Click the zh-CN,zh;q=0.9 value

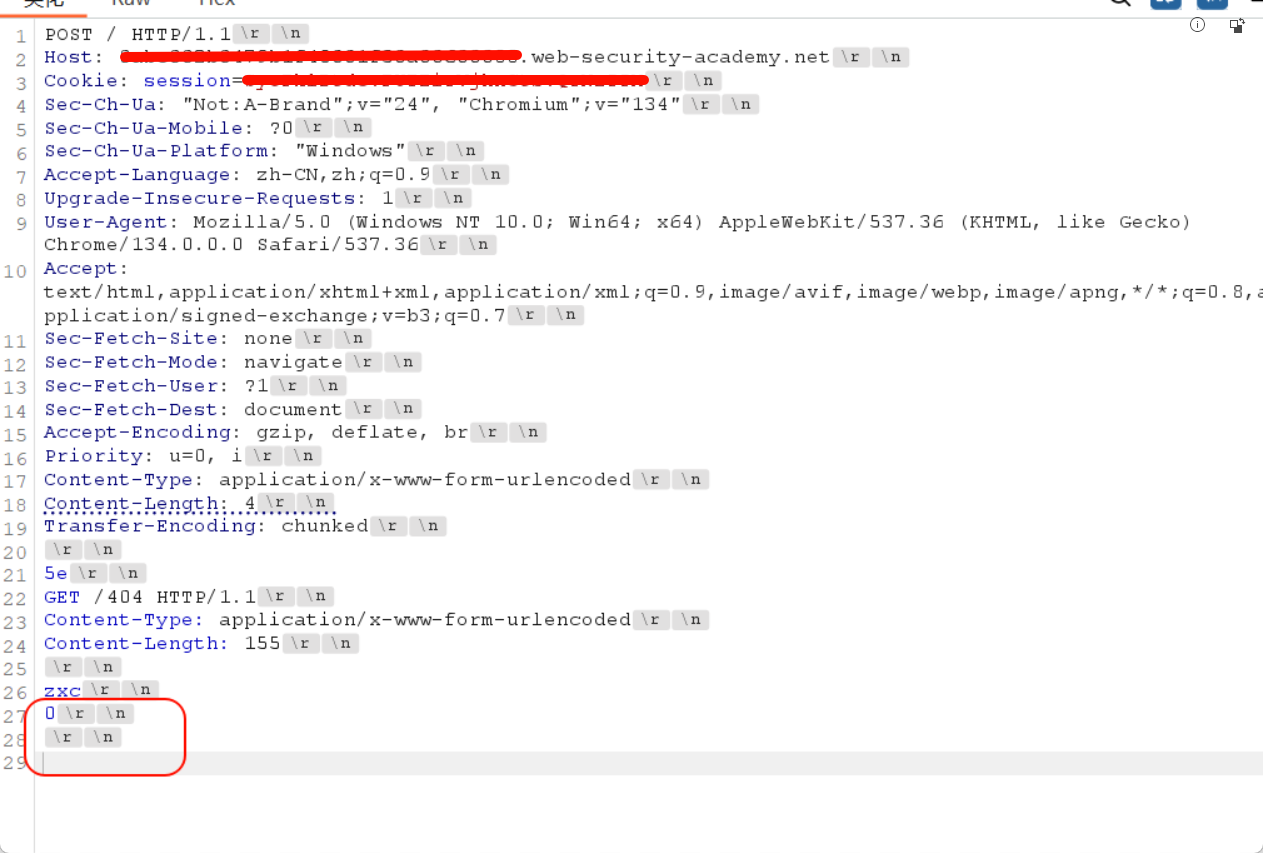[x=343, y=175]
